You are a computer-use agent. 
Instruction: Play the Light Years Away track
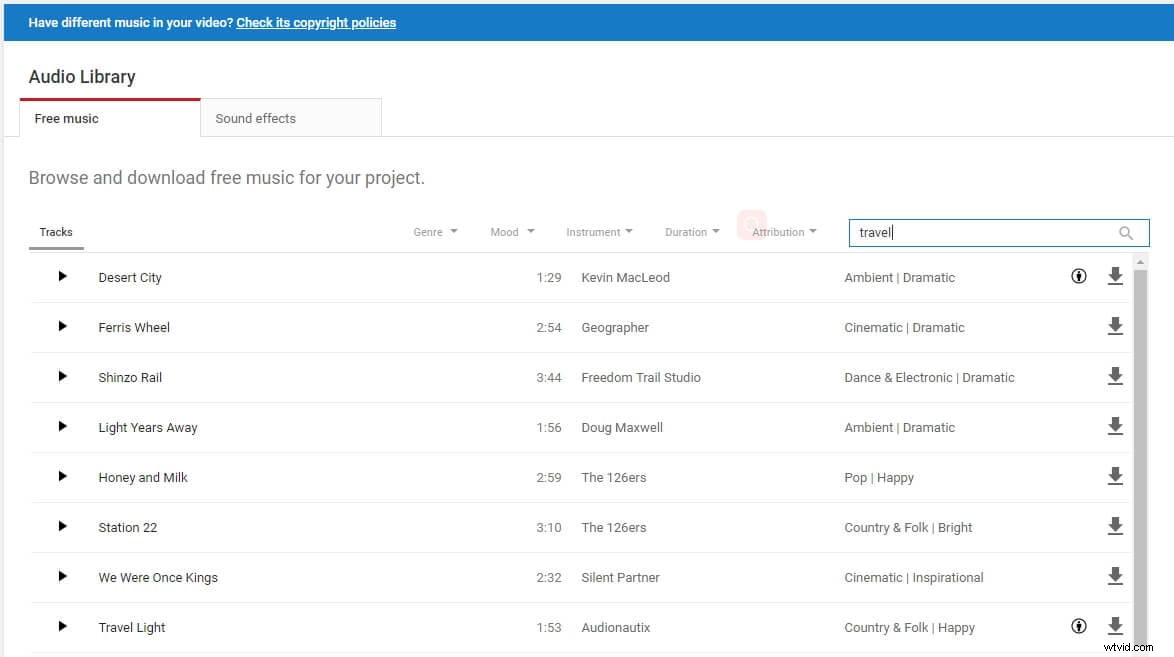pyautogui.click(x=62, y=426)
